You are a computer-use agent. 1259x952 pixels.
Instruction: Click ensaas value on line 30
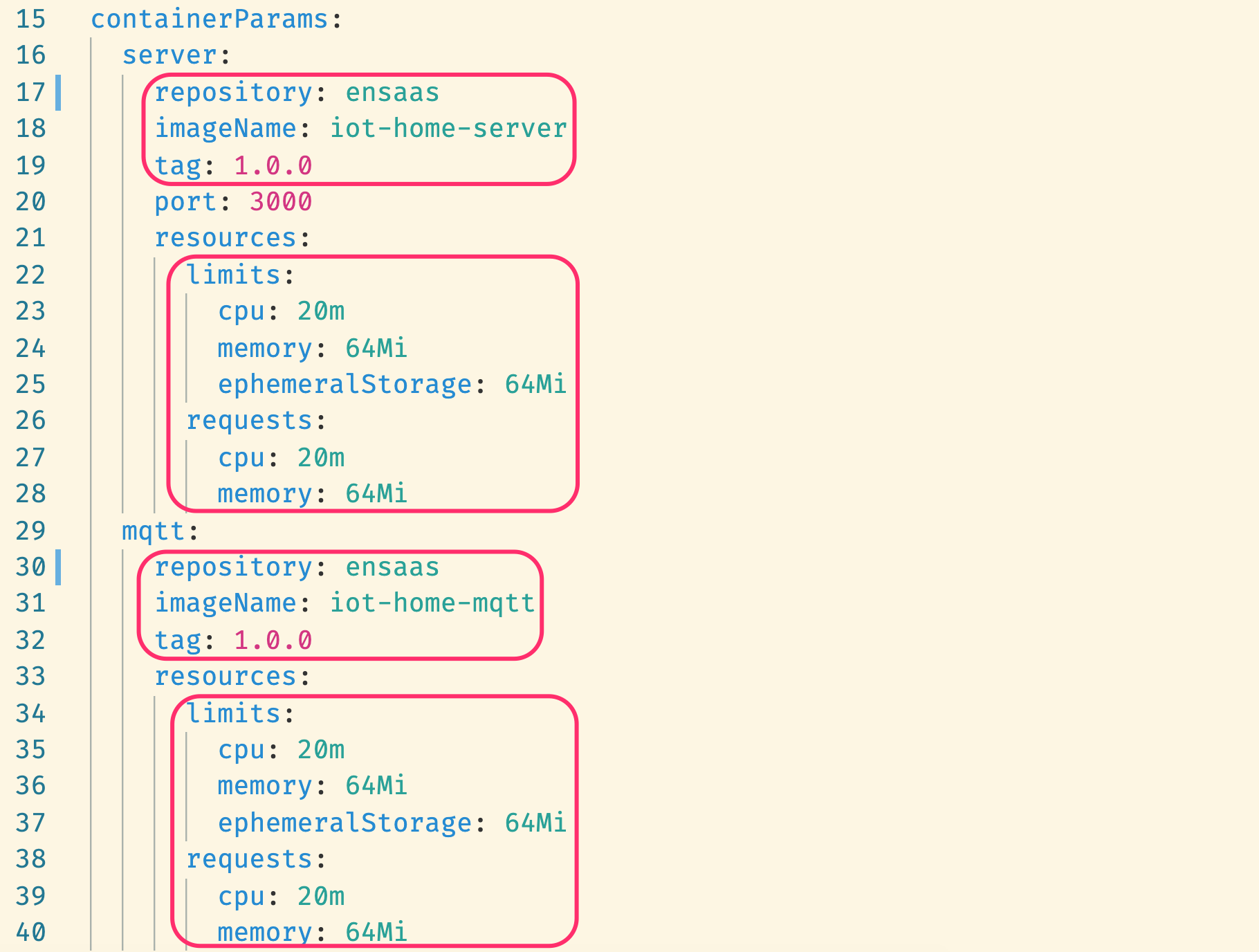pyautogui.click(x=392, y=567)
